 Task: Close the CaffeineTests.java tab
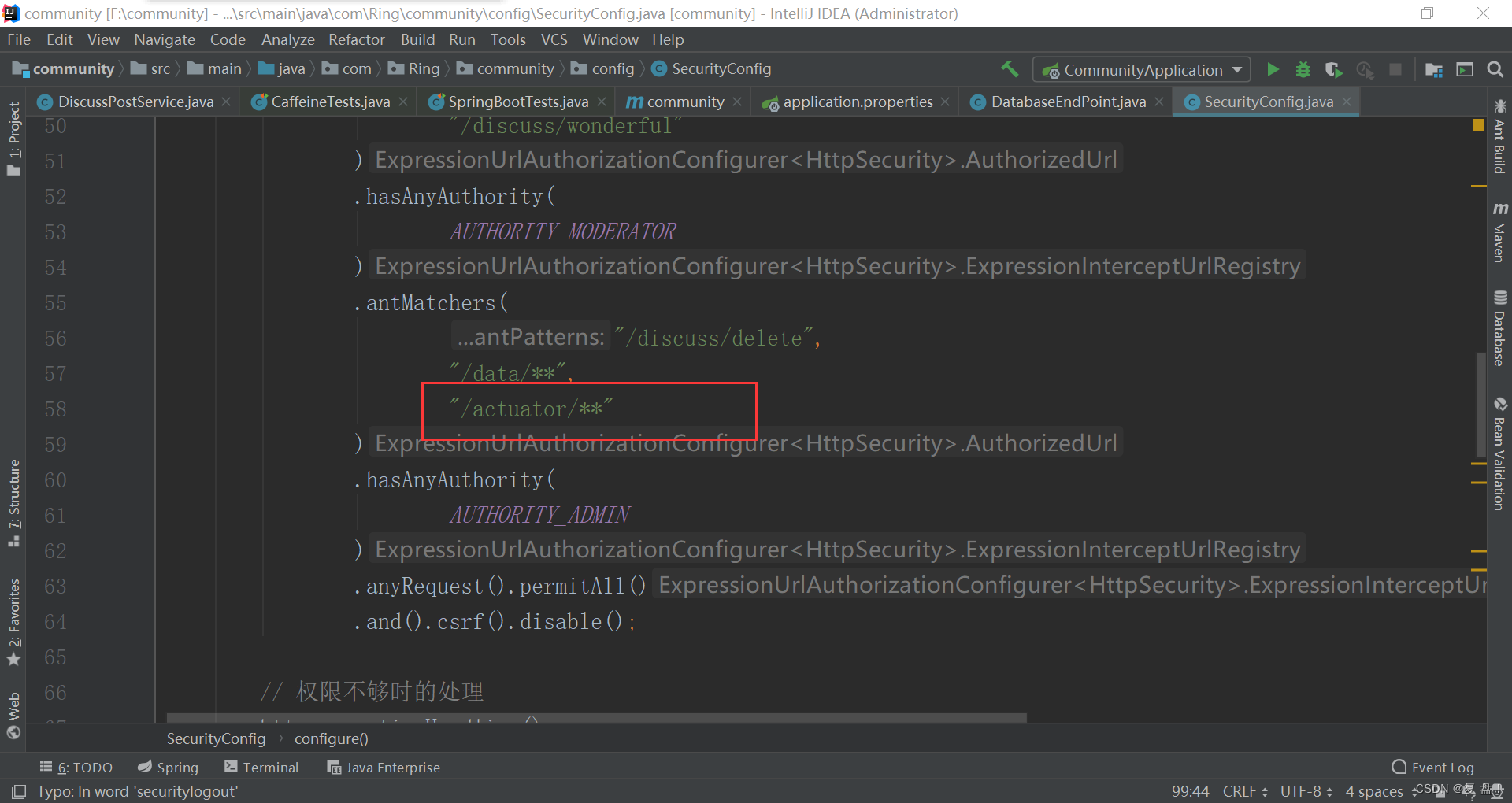[403, 102]
